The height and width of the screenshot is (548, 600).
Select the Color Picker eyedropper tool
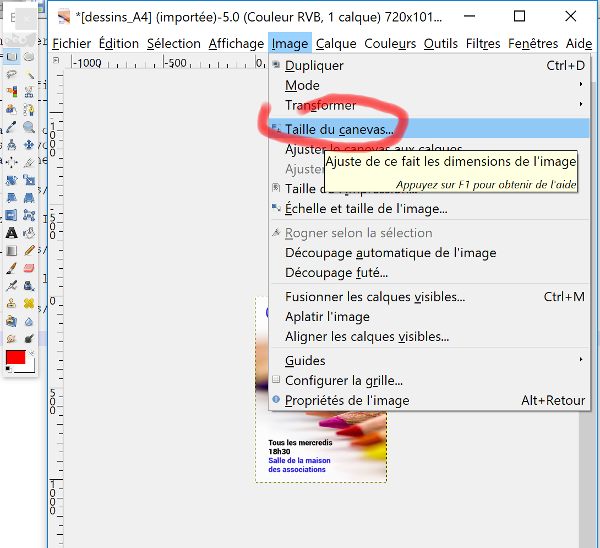[11, 127]
